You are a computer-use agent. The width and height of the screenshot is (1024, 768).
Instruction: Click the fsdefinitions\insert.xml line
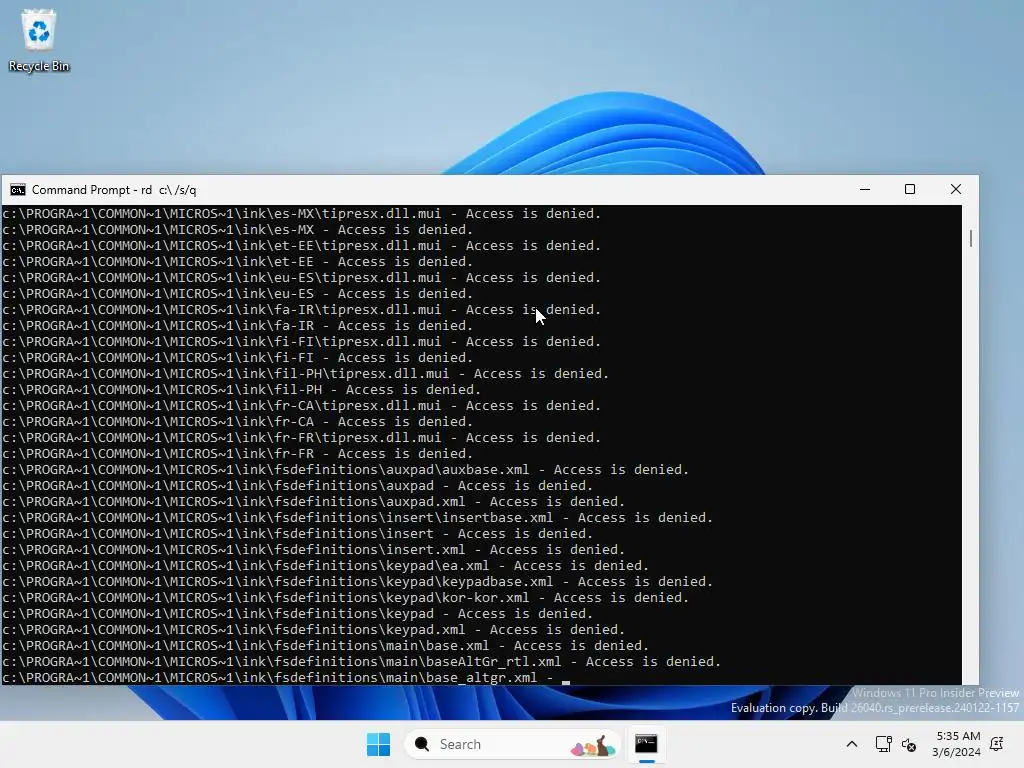pyautogui.click(x=313, y=550)
